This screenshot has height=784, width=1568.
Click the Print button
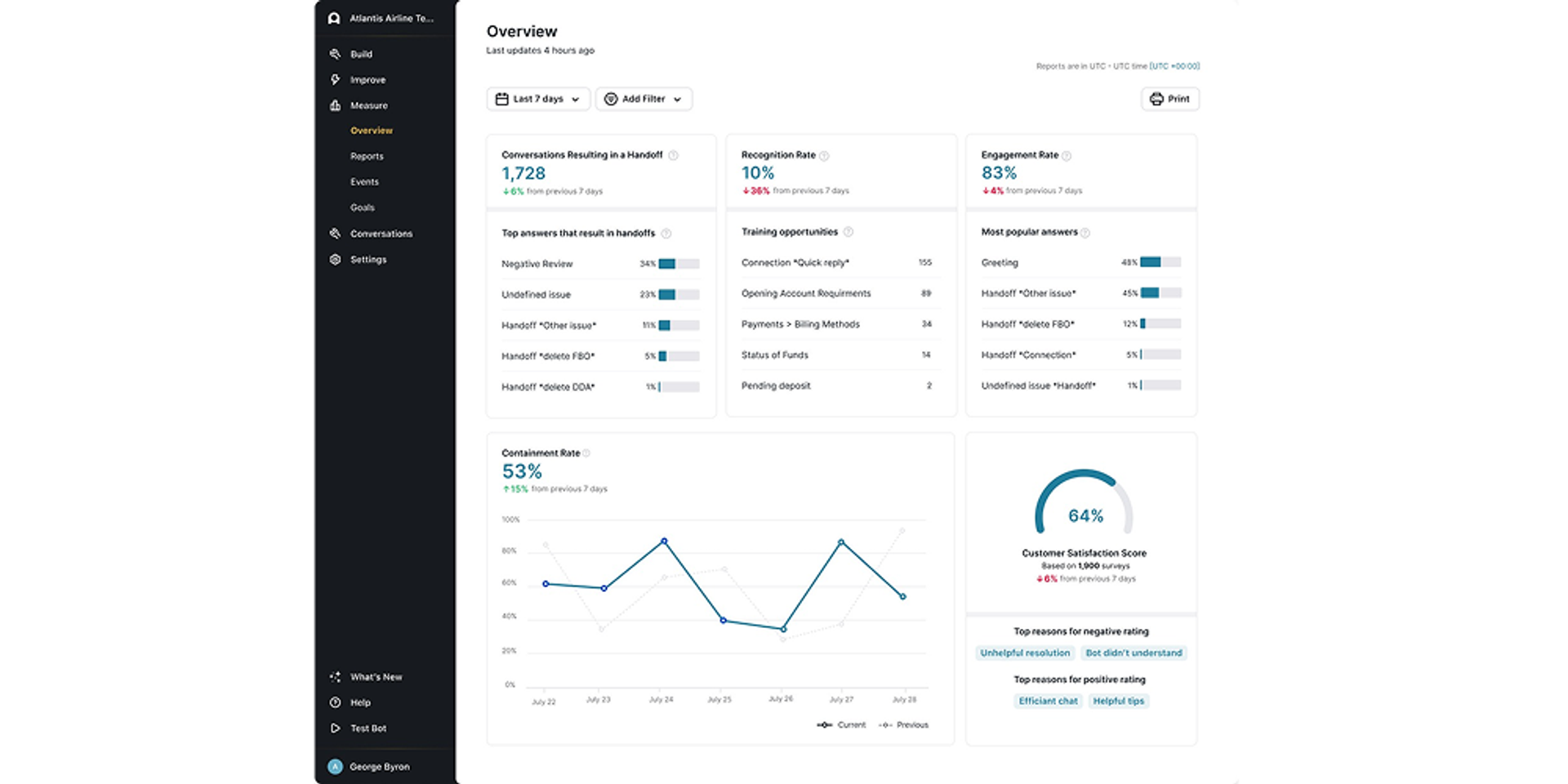point(1170,99)
